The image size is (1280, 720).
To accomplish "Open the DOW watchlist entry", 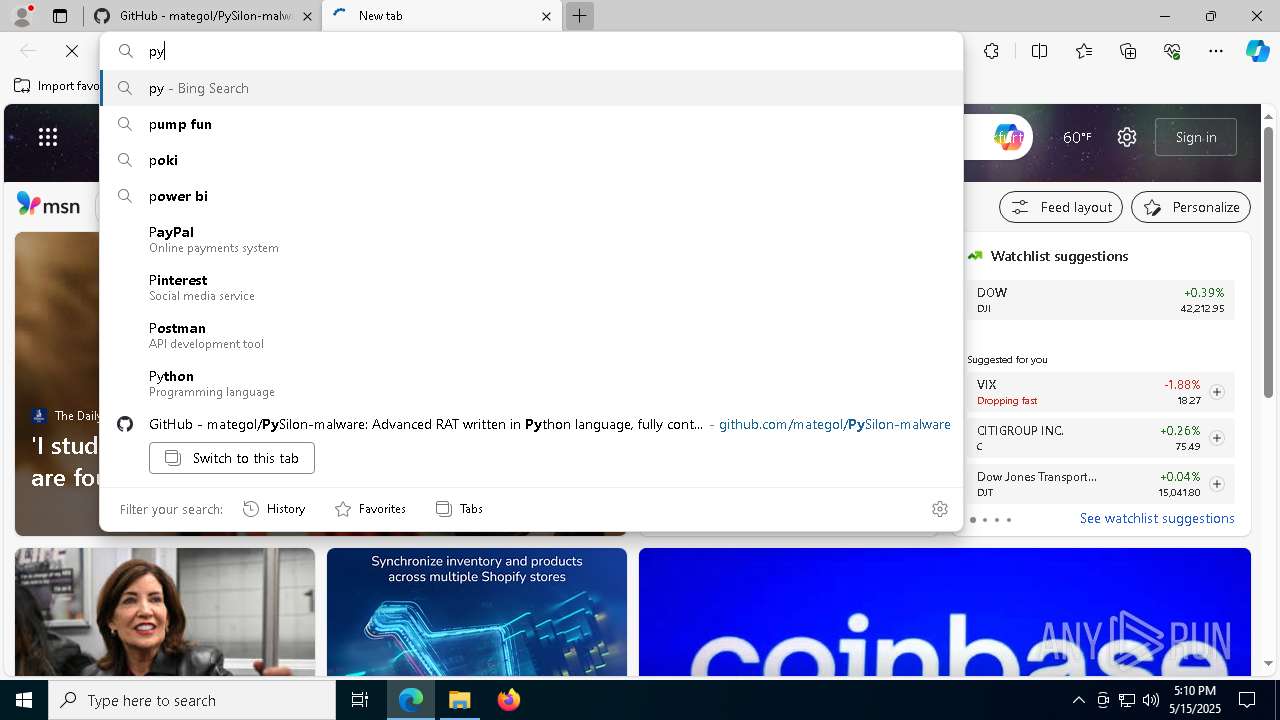I will coord(1100,300).
